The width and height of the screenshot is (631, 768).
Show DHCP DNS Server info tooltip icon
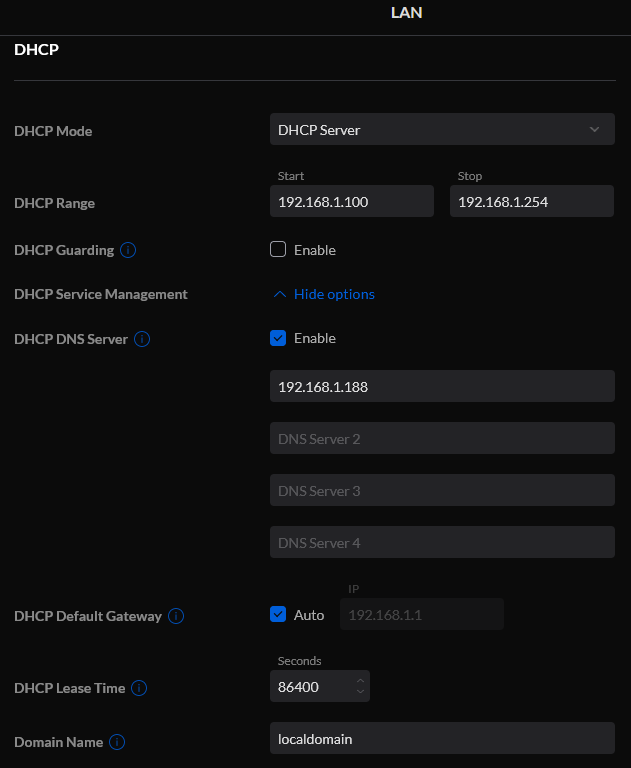[142, 339]
